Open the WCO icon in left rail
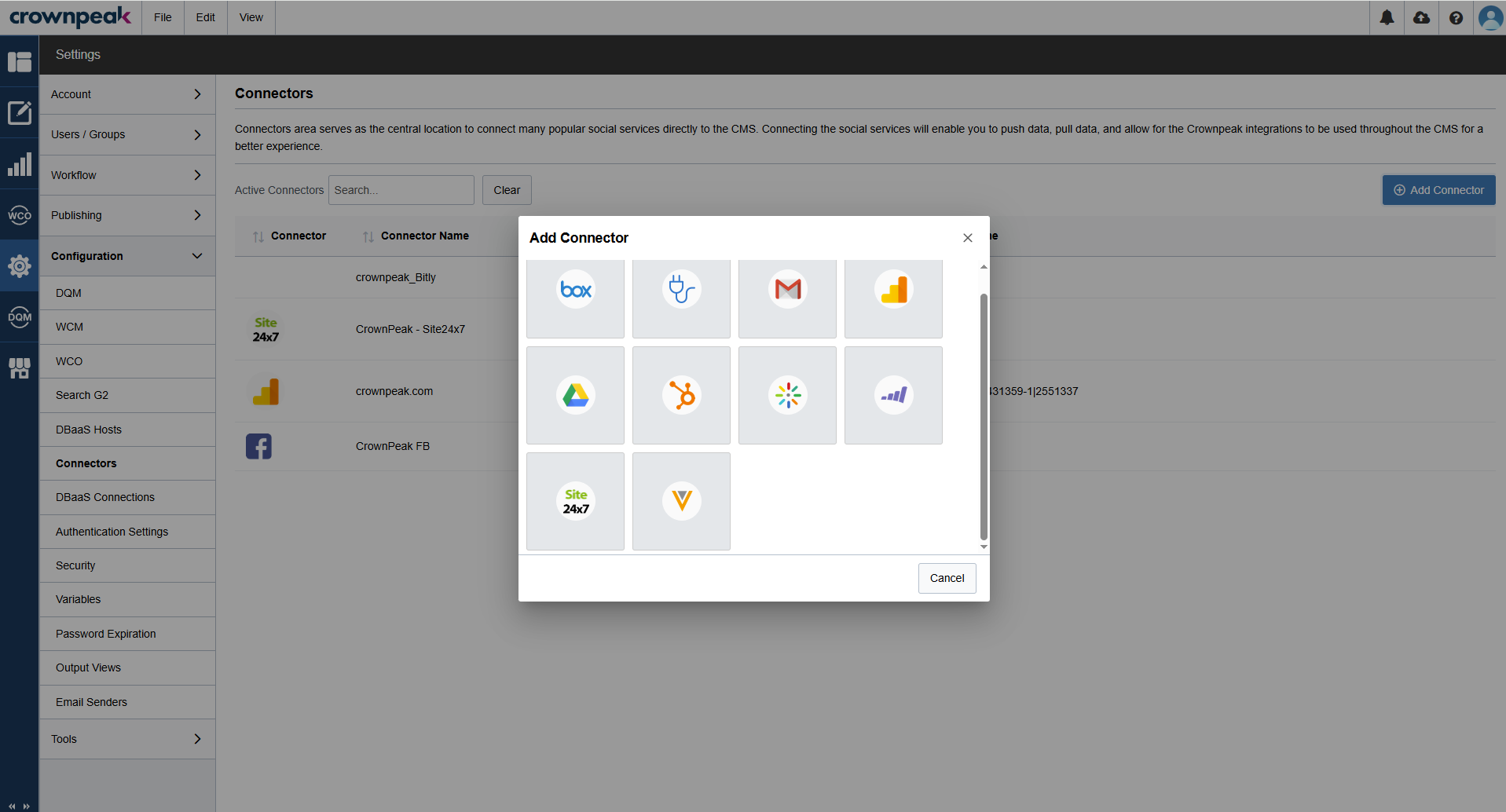The image size is (1506, 812). click(x=20, y=215)
